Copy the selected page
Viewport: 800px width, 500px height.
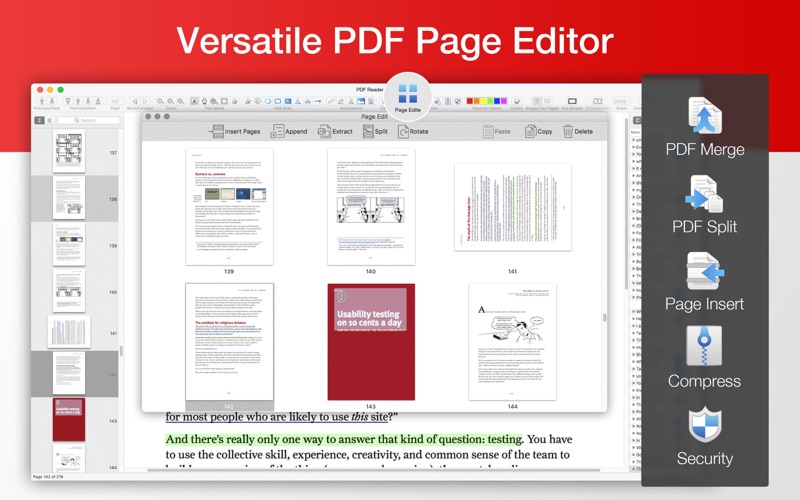[538, 131]
